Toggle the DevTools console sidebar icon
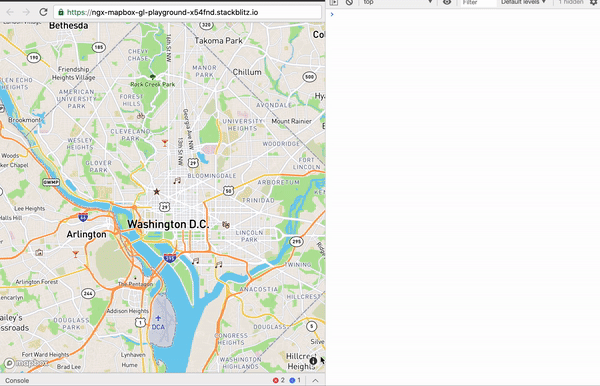The height and width of the screenshot is (386, 600). [x=334, y=2]
